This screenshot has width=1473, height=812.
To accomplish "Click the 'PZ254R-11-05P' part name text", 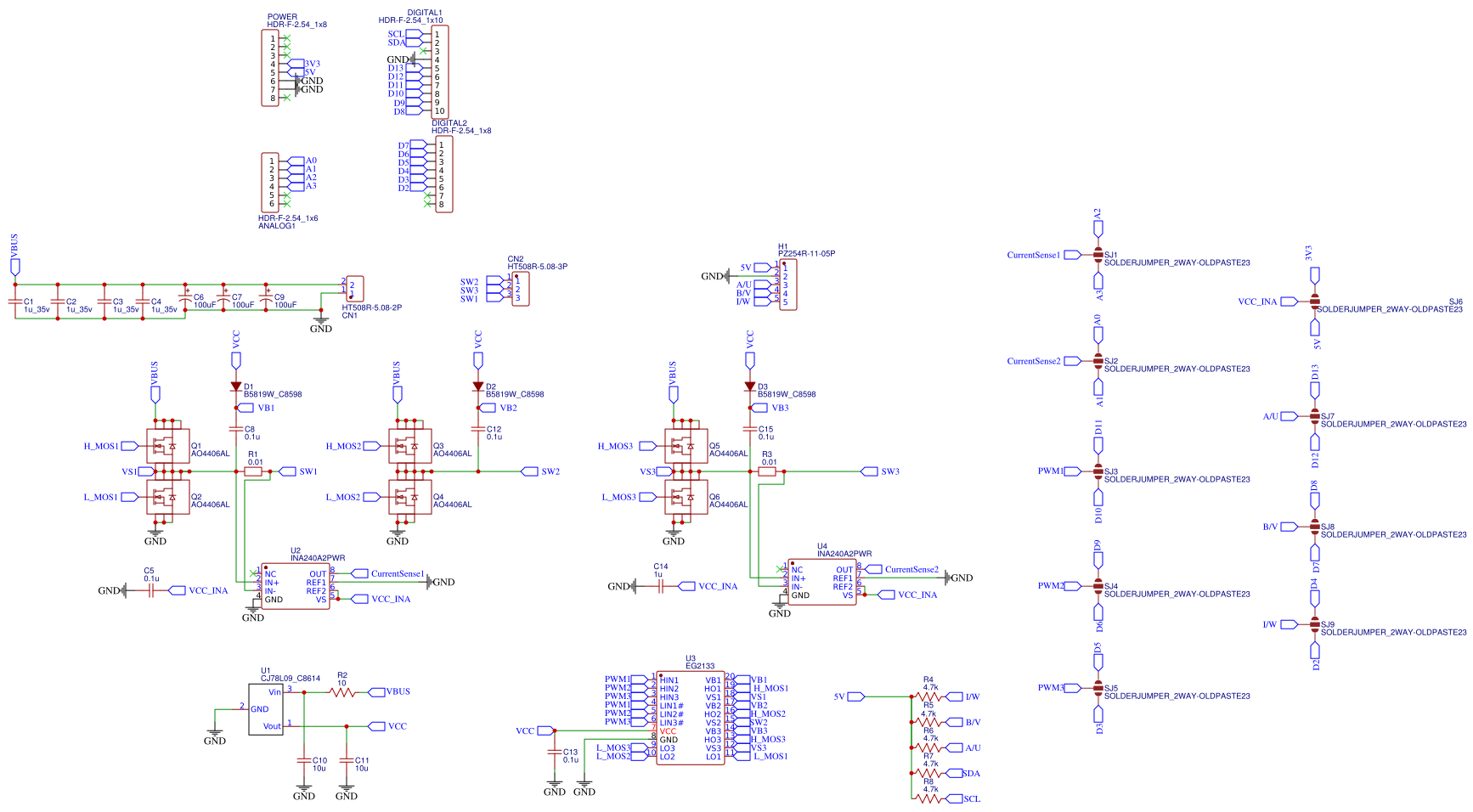I will click(806, 253).
